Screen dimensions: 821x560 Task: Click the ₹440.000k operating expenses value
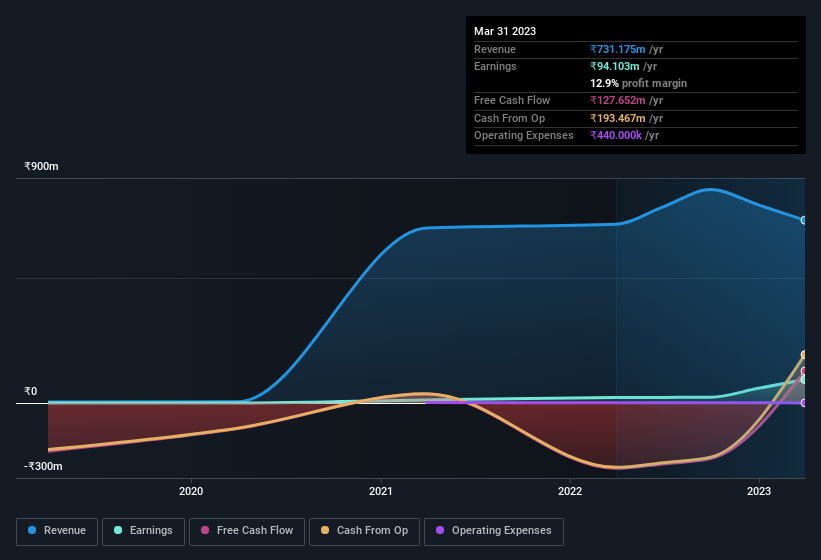point(616,136)
